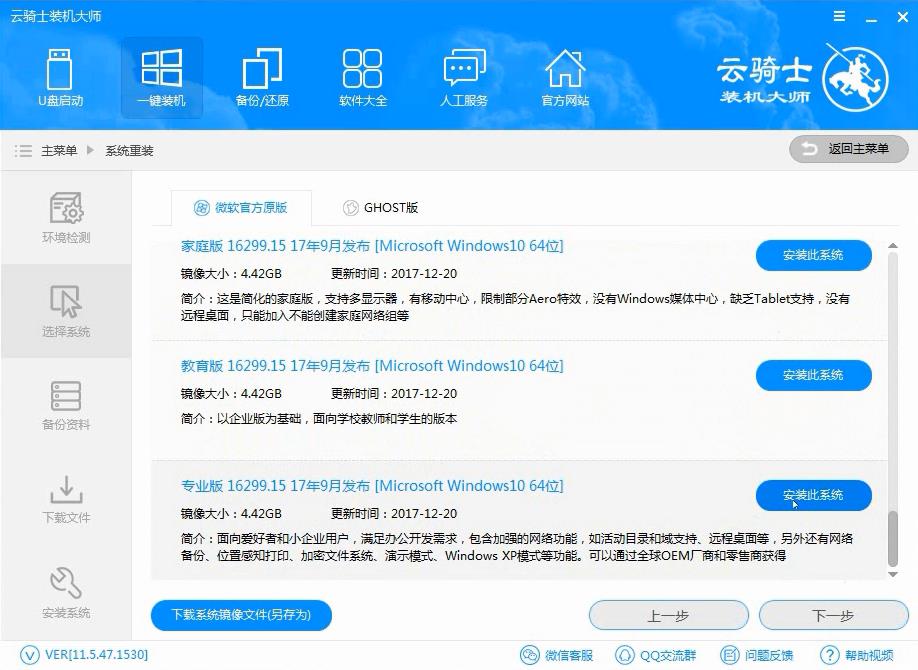Viewport: 918px width, 670px height.
Task: Switch to the GHOST版 tab
Action: tap(381, 207)
